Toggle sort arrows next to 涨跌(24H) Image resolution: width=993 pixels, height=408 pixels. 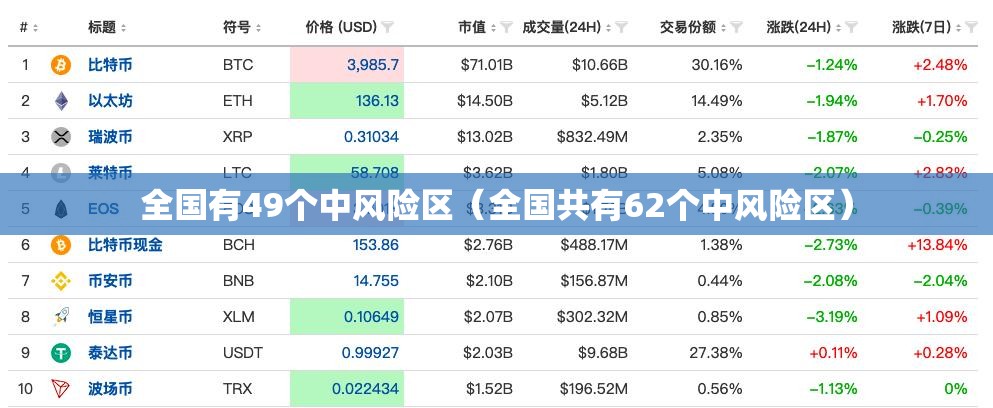(838, 28)
